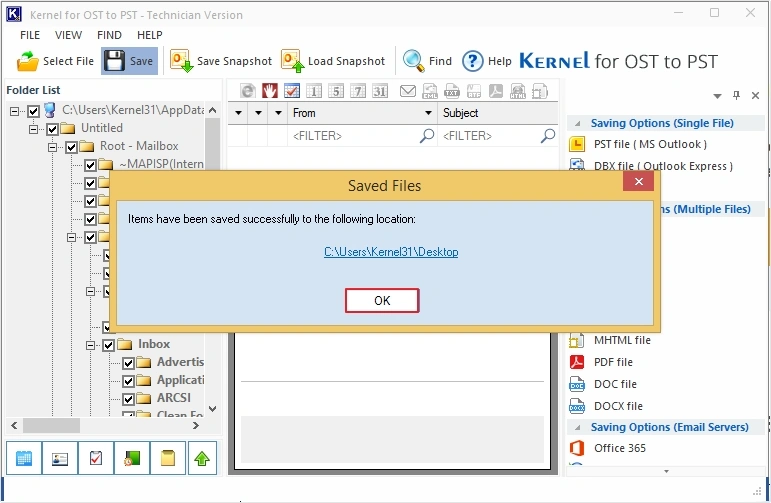Choose Office 365 saving option

click(608, 448)
